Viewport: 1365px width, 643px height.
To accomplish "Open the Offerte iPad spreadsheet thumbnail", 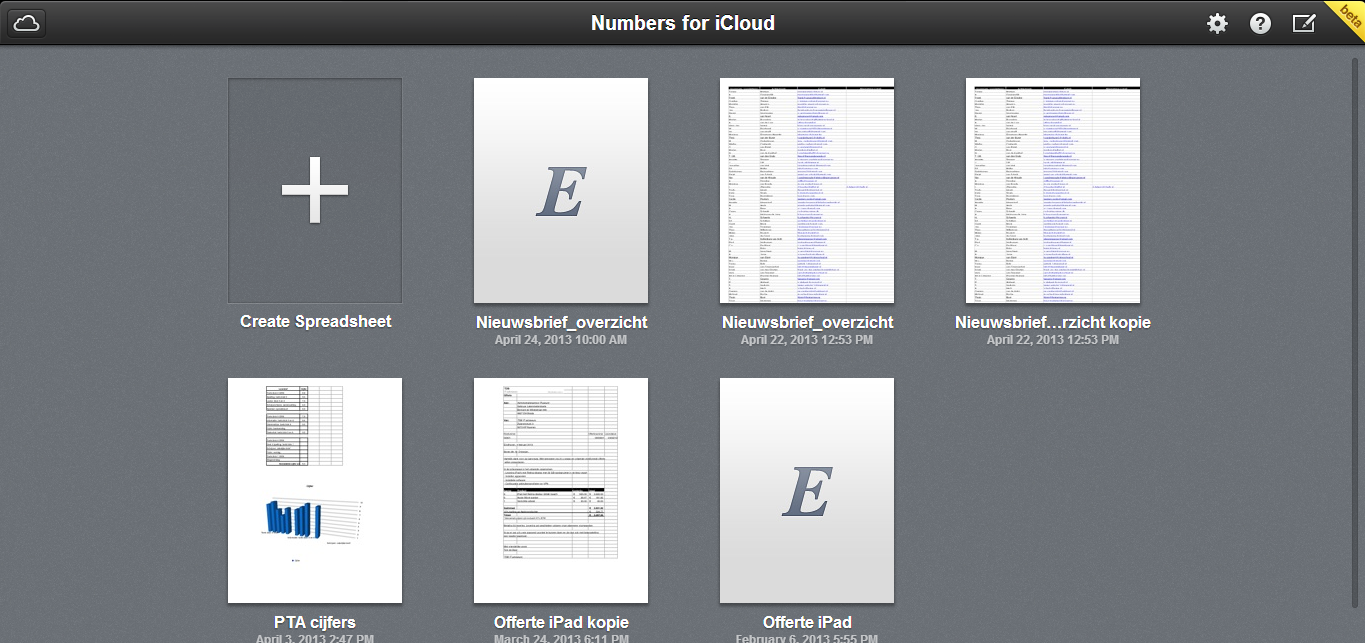I will click(807, 490).
